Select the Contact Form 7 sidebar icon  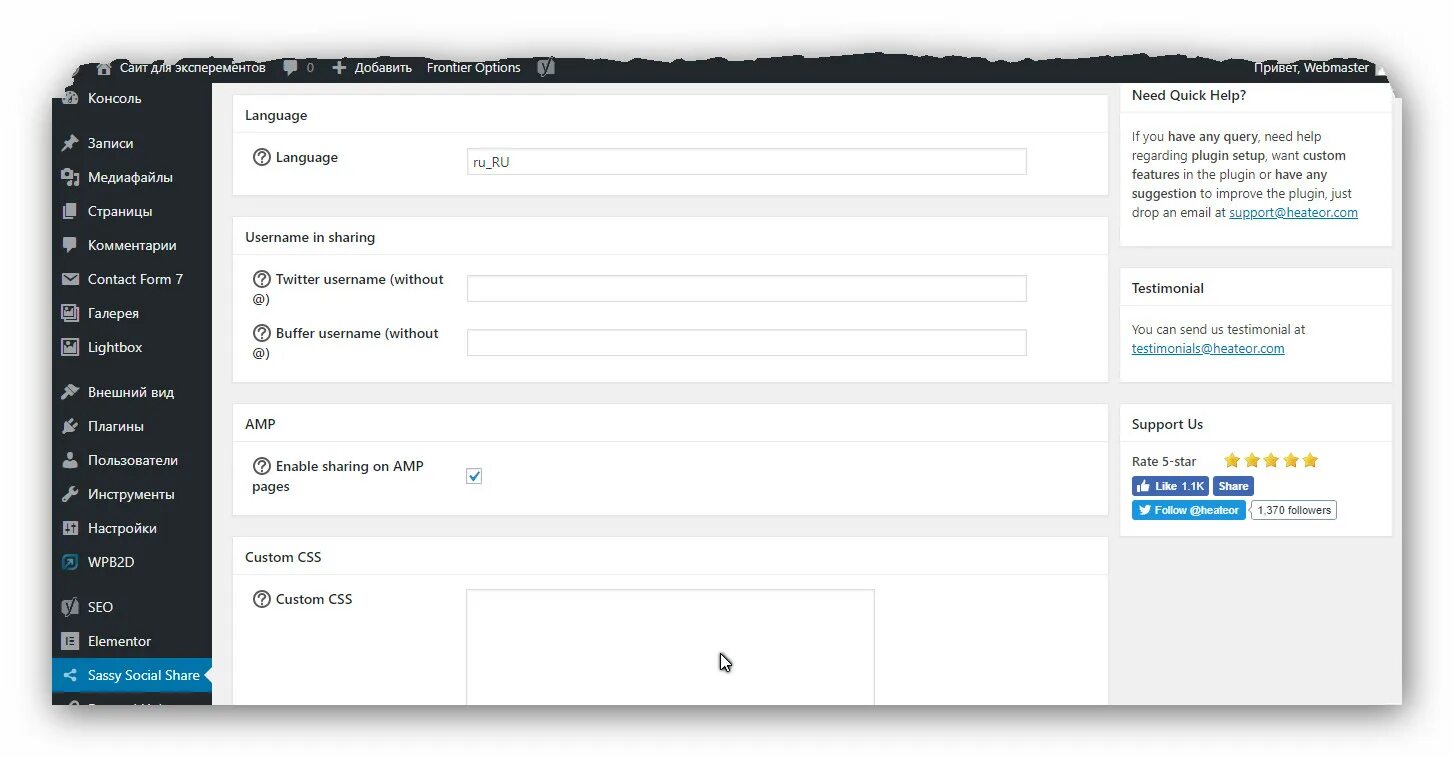pos(70,279)
